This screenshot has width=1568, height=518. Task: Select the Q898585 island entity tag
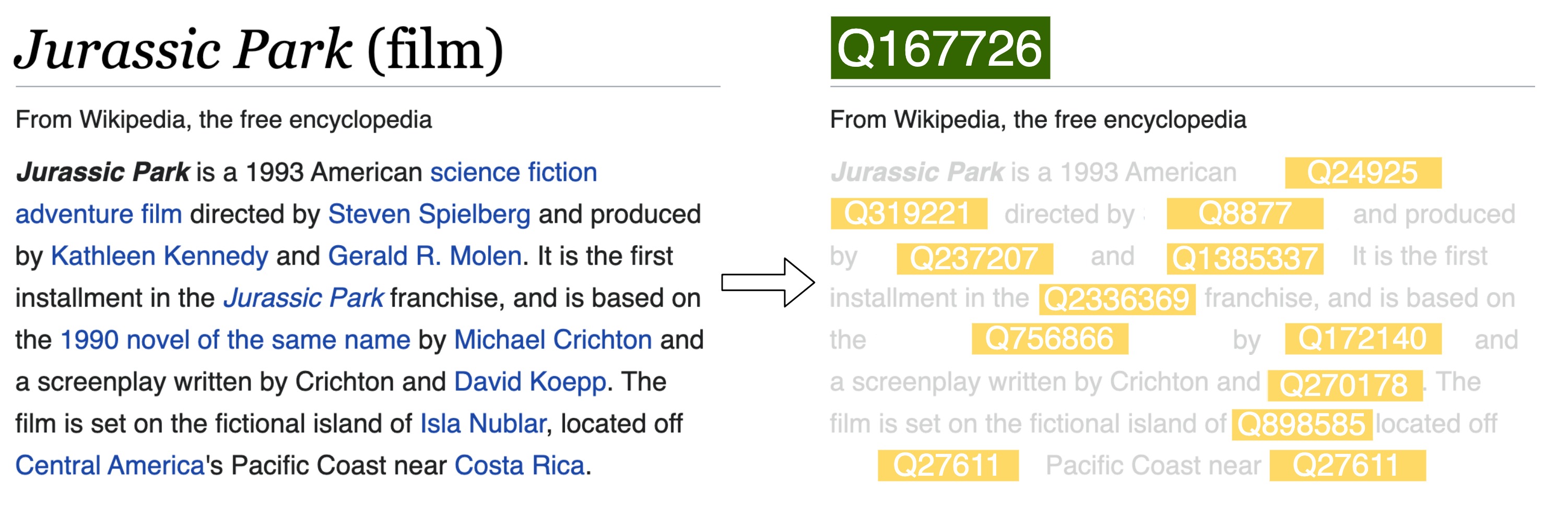1302,425
